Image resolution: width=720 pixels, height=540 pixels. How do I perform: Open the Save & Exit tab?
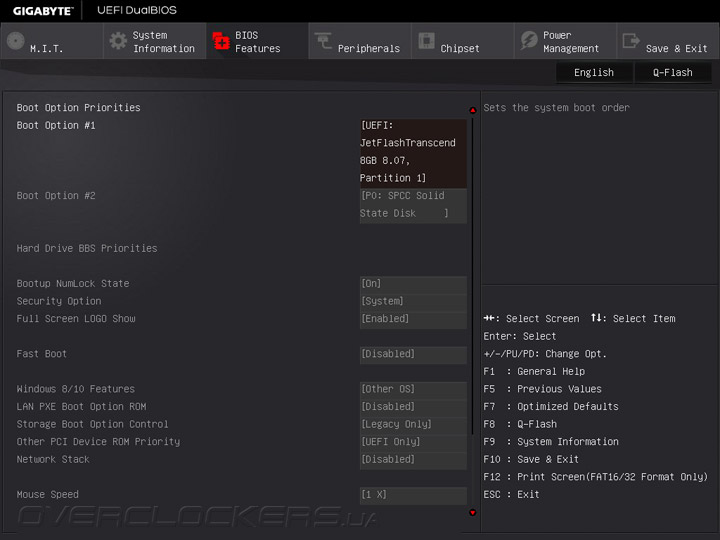(668, 41)
